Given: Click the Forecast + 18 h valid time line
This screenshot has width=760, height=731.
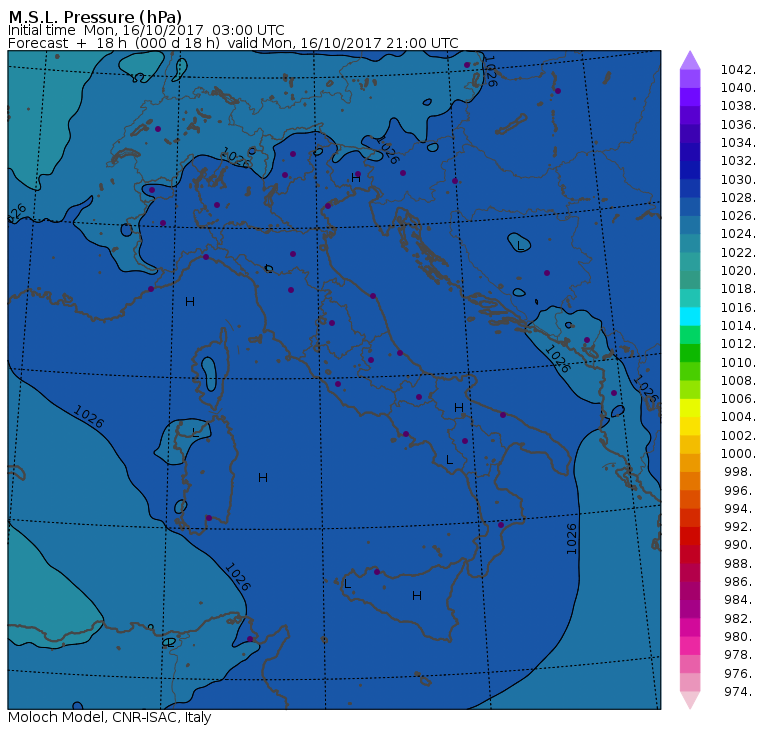Looking at the screenshot, I should point(233,43).
